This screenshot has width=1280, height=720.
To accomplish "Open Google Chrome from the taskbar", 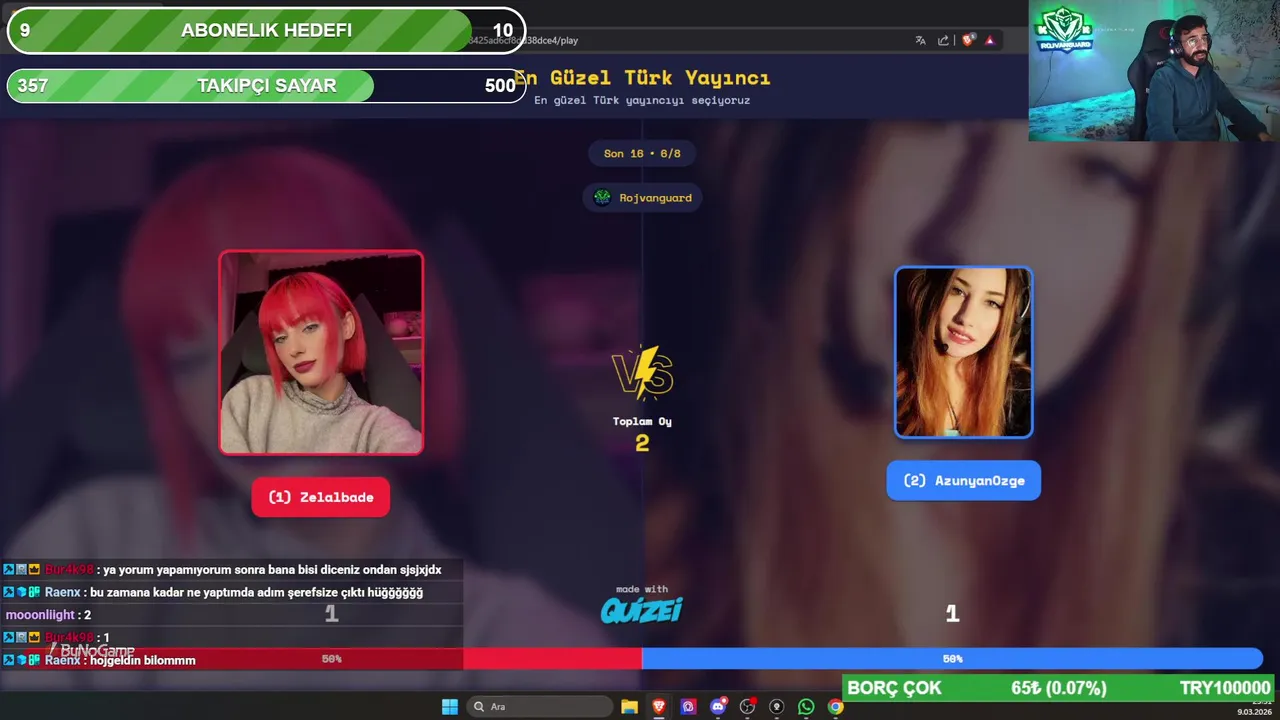I will coord(835,707).
